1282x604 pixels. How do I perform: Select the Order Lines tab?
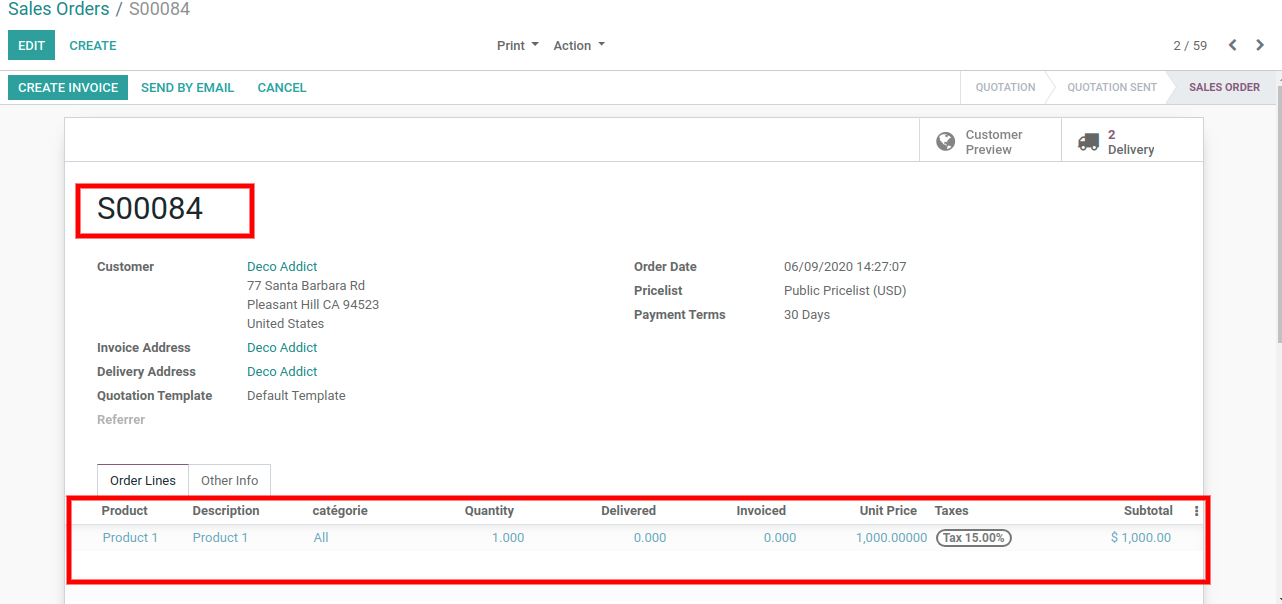point(142,480)
